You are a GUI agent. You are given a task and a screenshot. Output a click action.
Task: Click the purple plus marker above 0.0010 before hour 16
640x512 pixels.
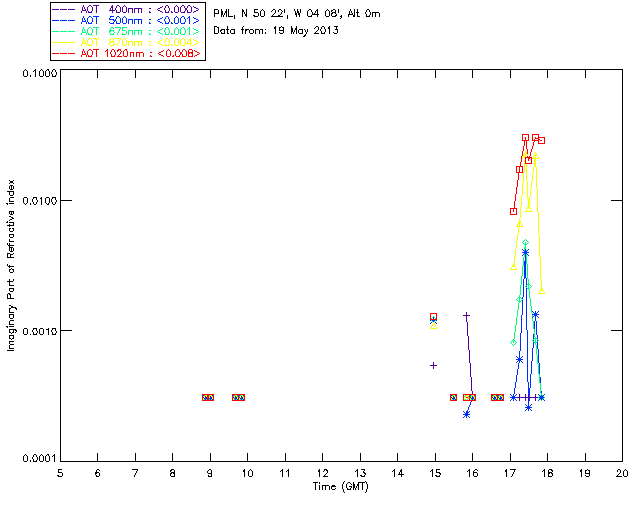pos(467,316)
